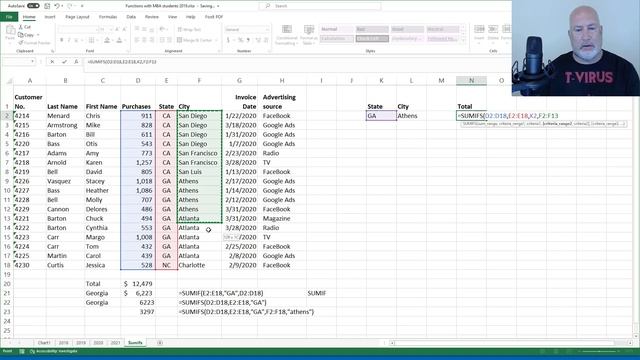Click the Accessibility Investigate status icon

tap(53, 351)
